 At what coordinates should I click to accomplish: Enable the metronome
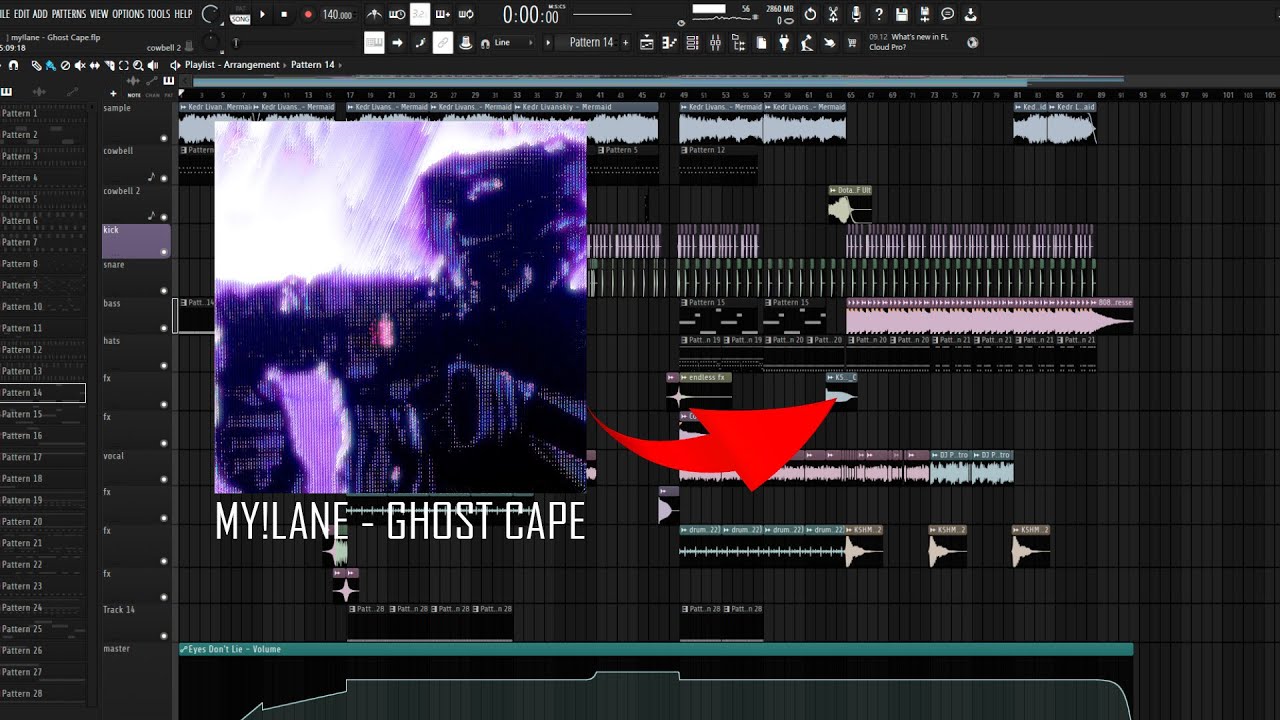[374, 14]
